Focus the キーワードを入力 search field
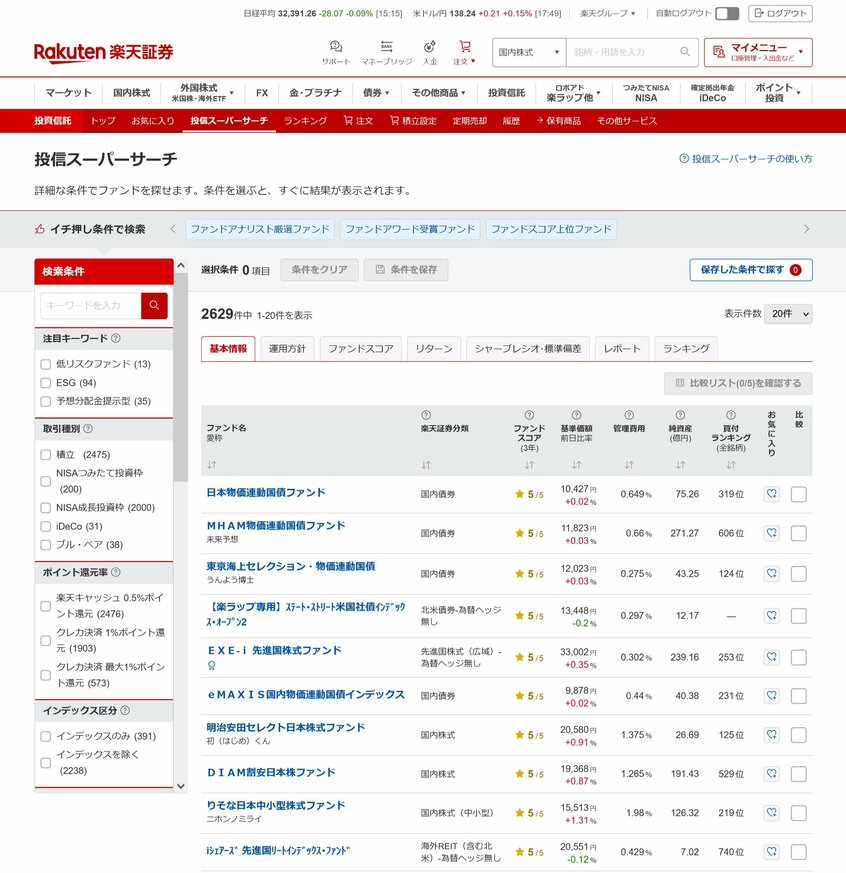846x873 pixels. coord(91,306)
